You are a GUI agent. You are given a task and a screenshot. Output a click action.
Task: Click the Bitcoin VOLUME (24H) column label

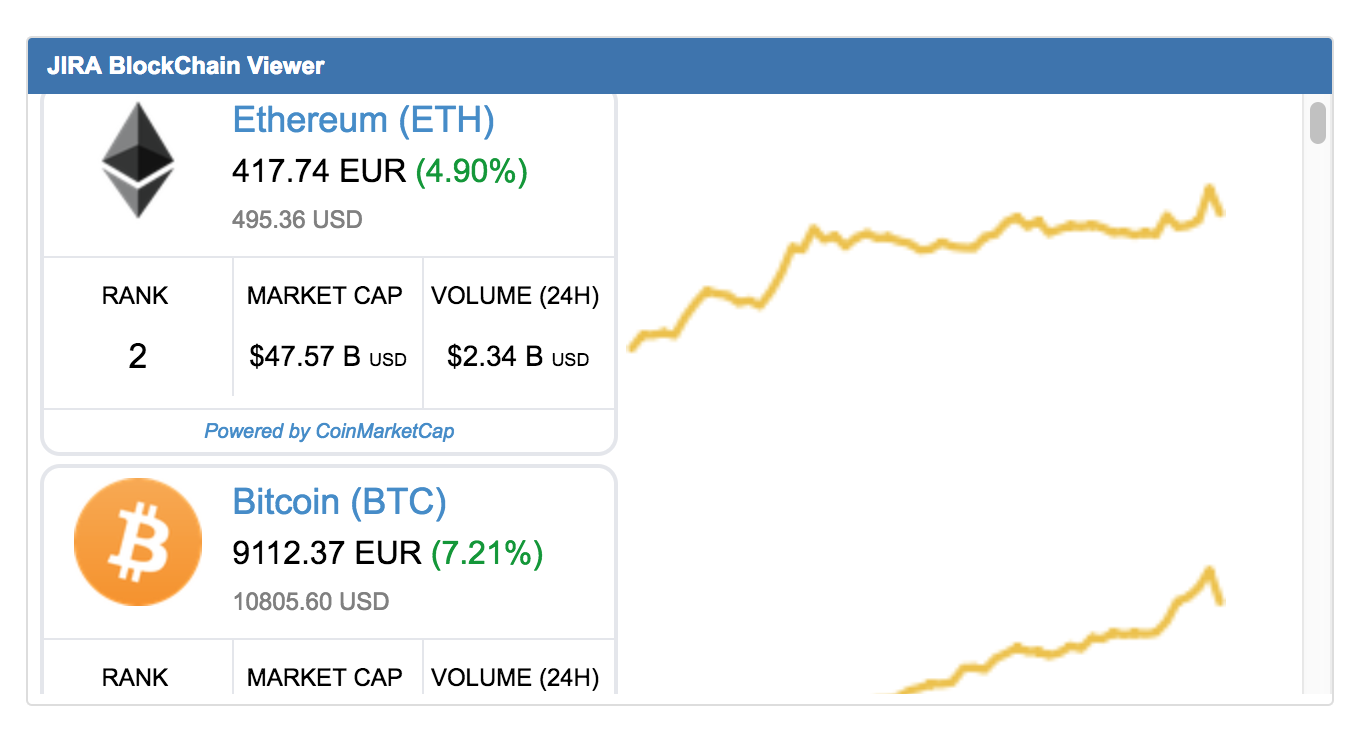(515, 678)
